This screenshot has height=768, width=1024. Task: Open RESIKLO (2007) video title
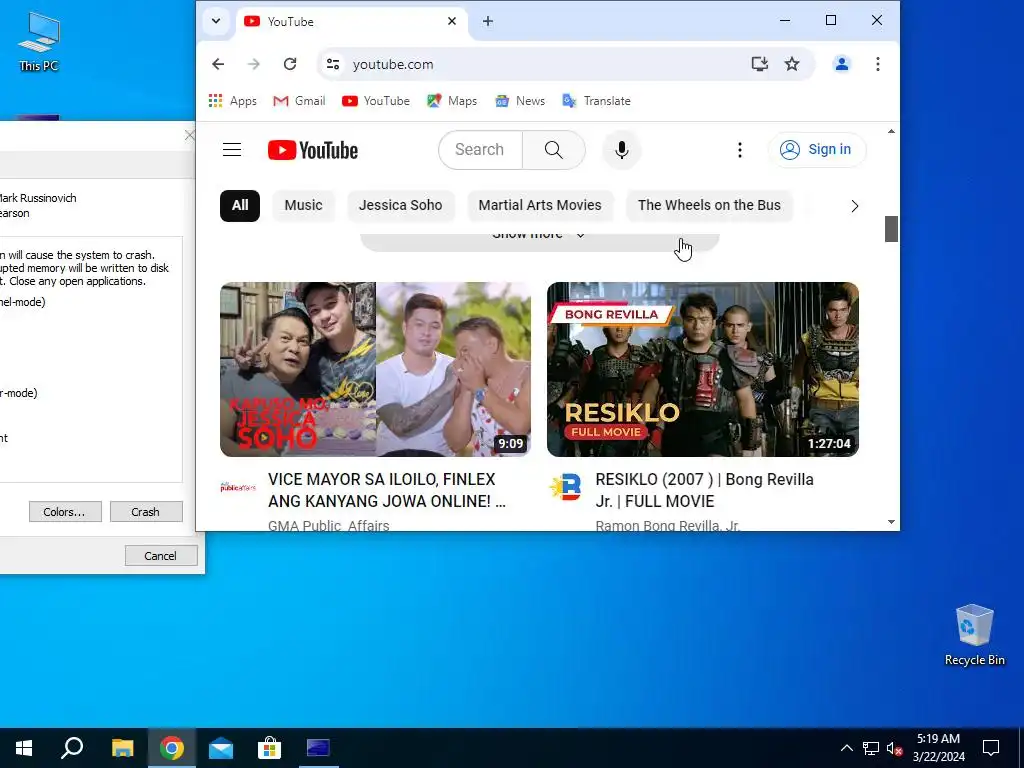pos(705,490)
